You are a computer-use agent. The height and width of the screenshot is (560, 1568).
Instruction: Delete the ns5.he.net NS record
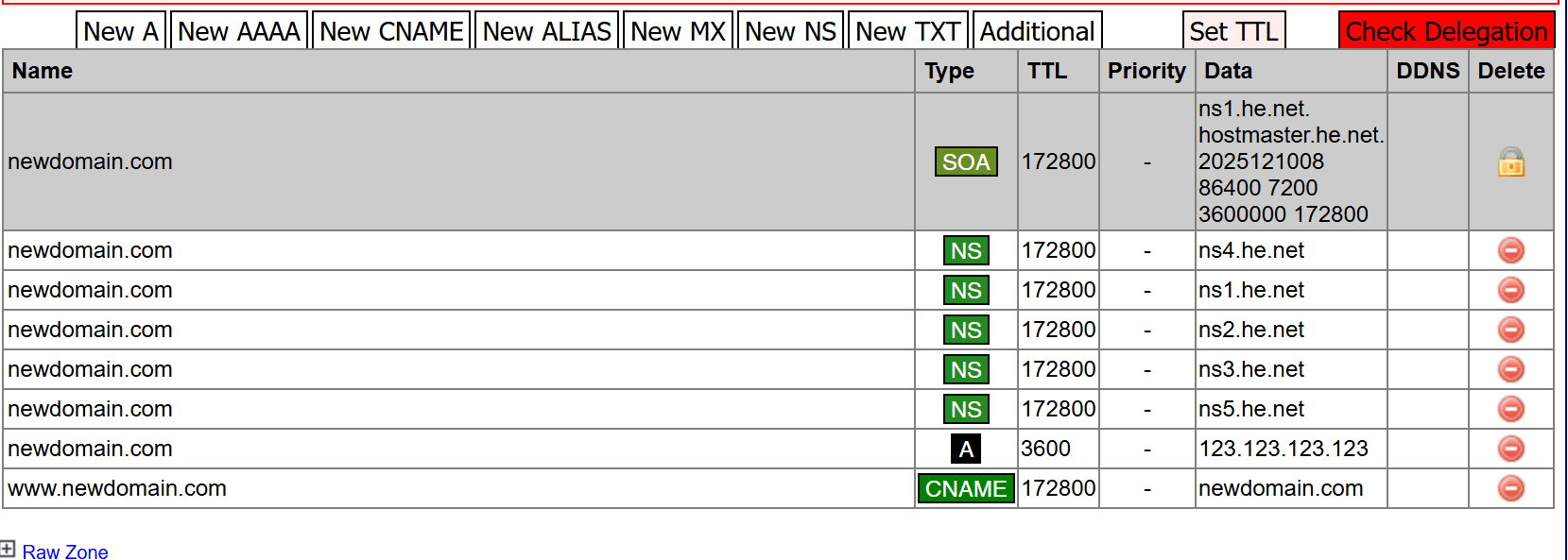click(x=1510, y=409)
